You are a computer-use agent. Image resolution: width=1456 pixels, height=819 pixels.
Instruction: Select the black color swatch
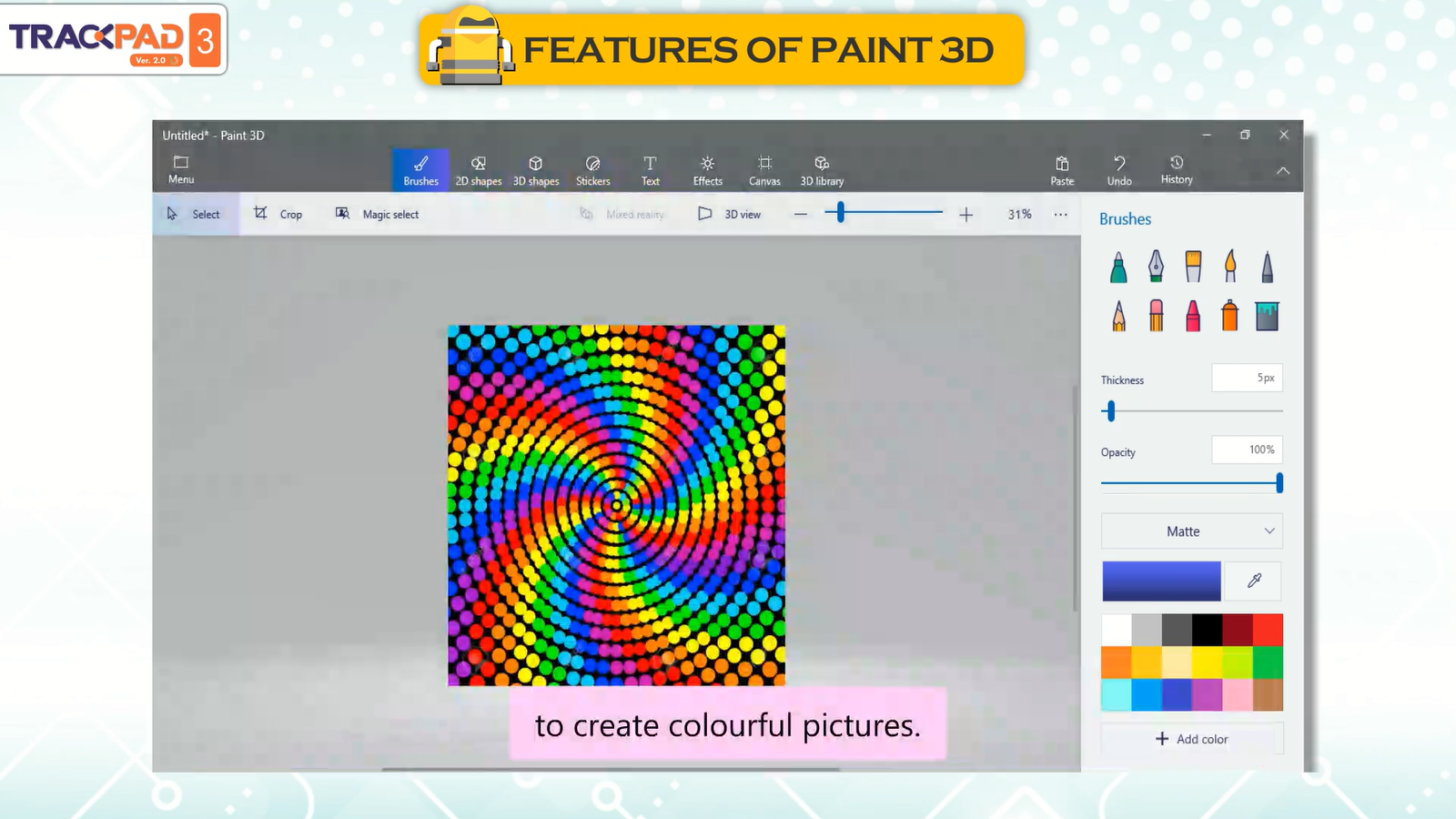1208,630
